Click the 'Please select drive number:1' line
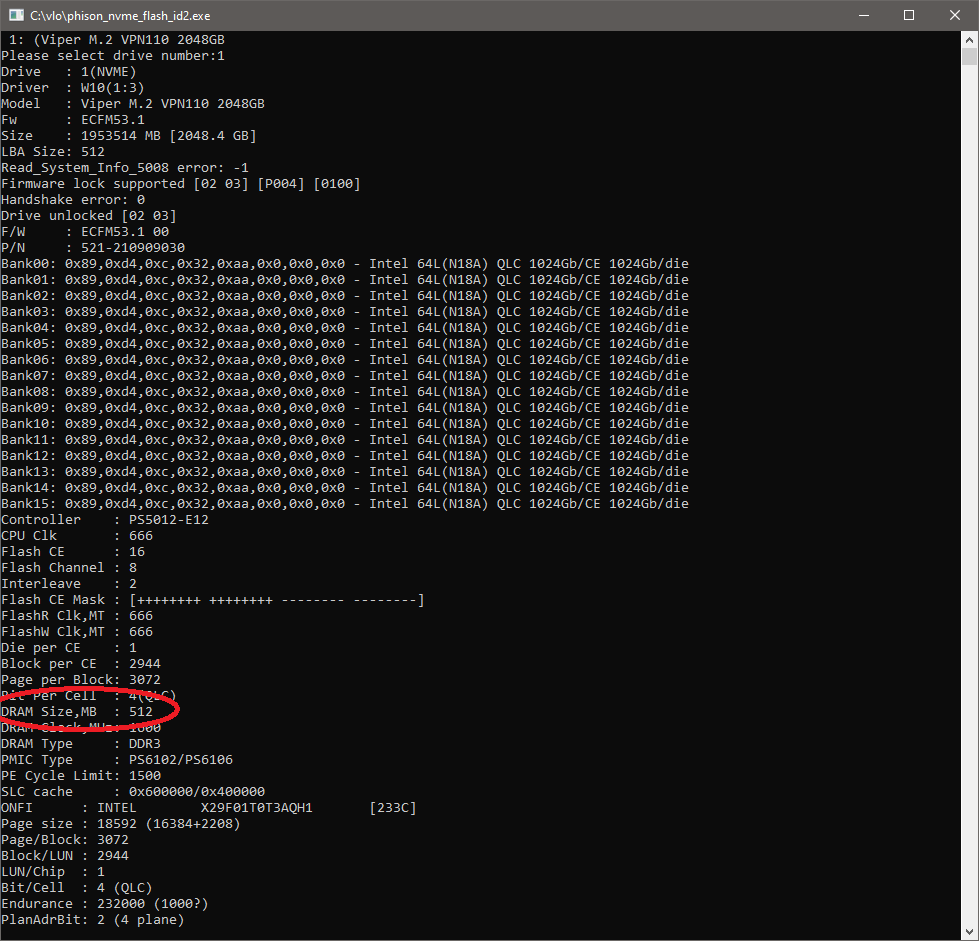979x941 pixels. [113, 56]
